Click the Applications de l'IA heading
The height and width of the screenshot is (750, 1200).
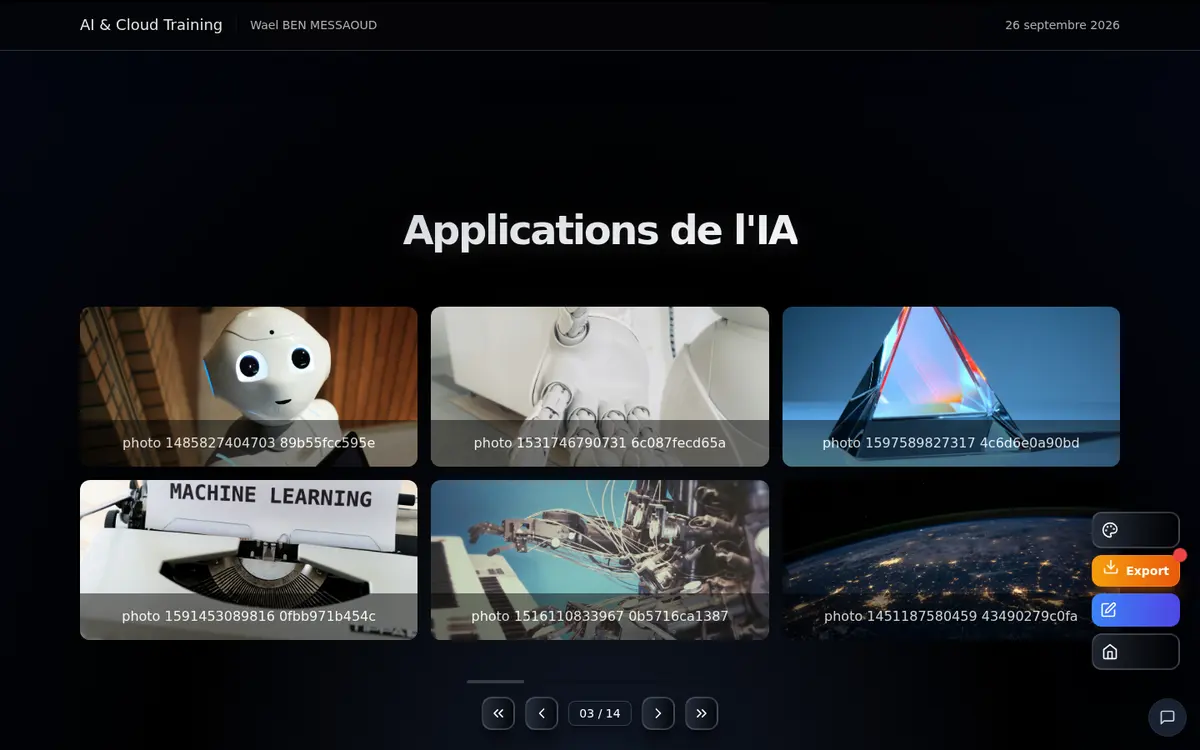(600, 230)
